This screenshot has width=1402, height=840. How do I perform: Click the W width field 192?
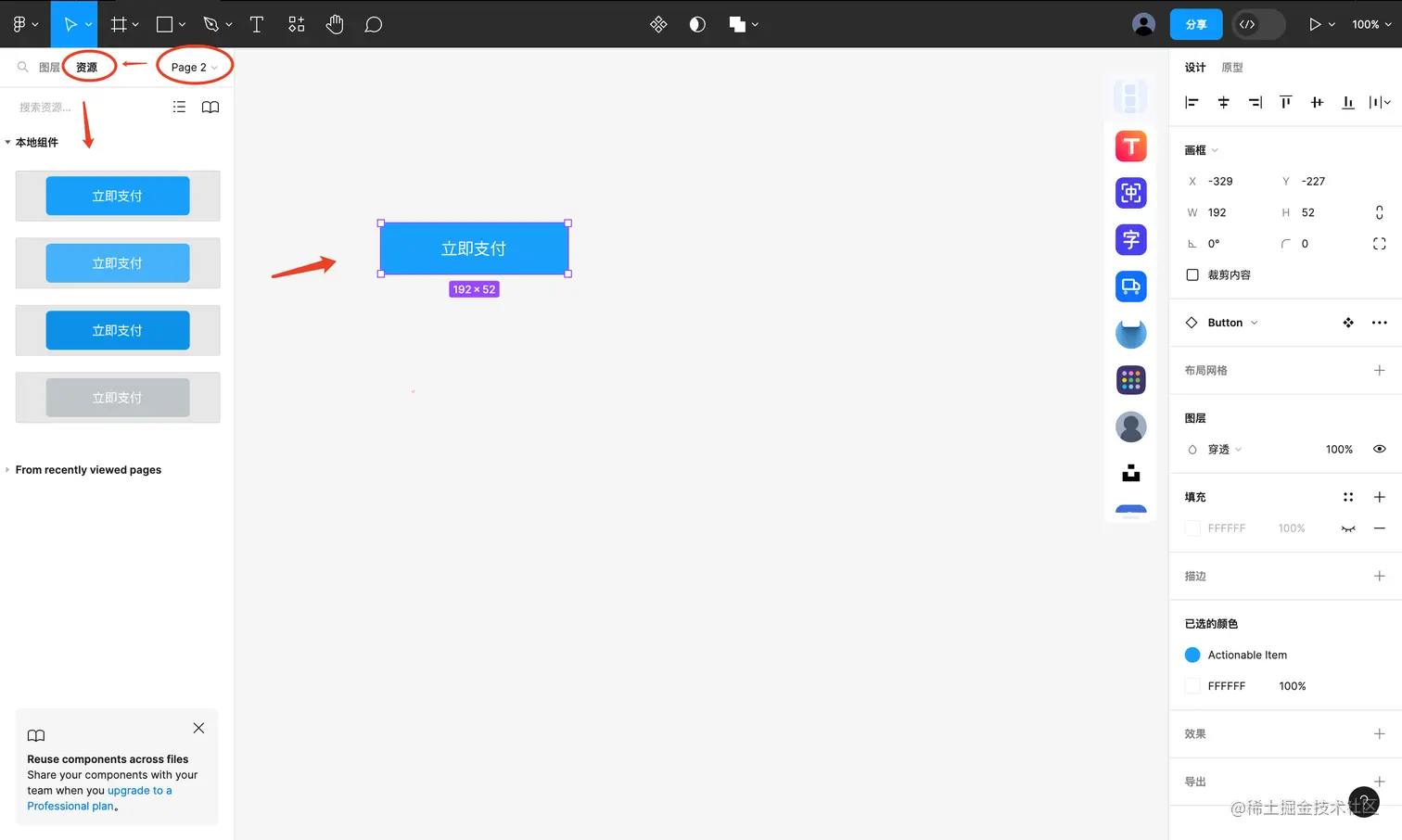(x=1224, y=212)
